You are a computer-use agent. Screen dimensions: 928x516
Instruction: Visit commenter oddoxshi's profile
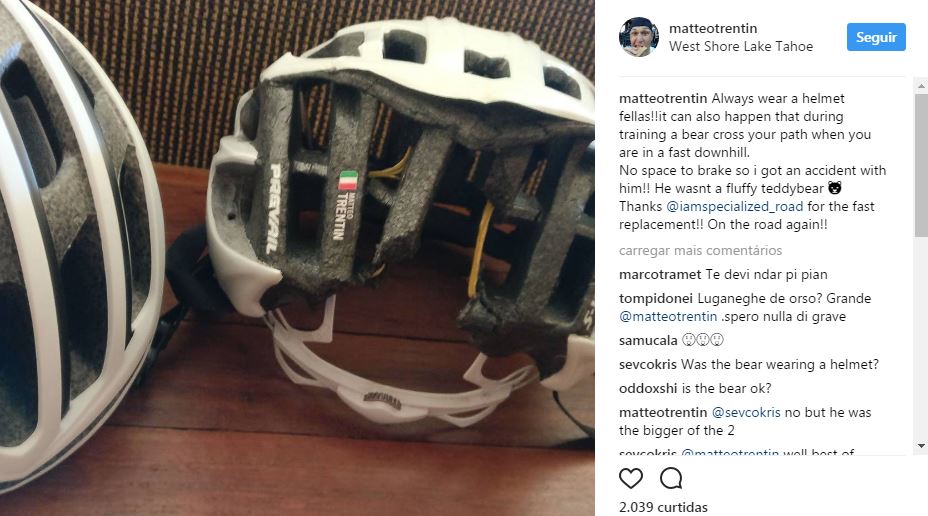click(x=648, y=388)
